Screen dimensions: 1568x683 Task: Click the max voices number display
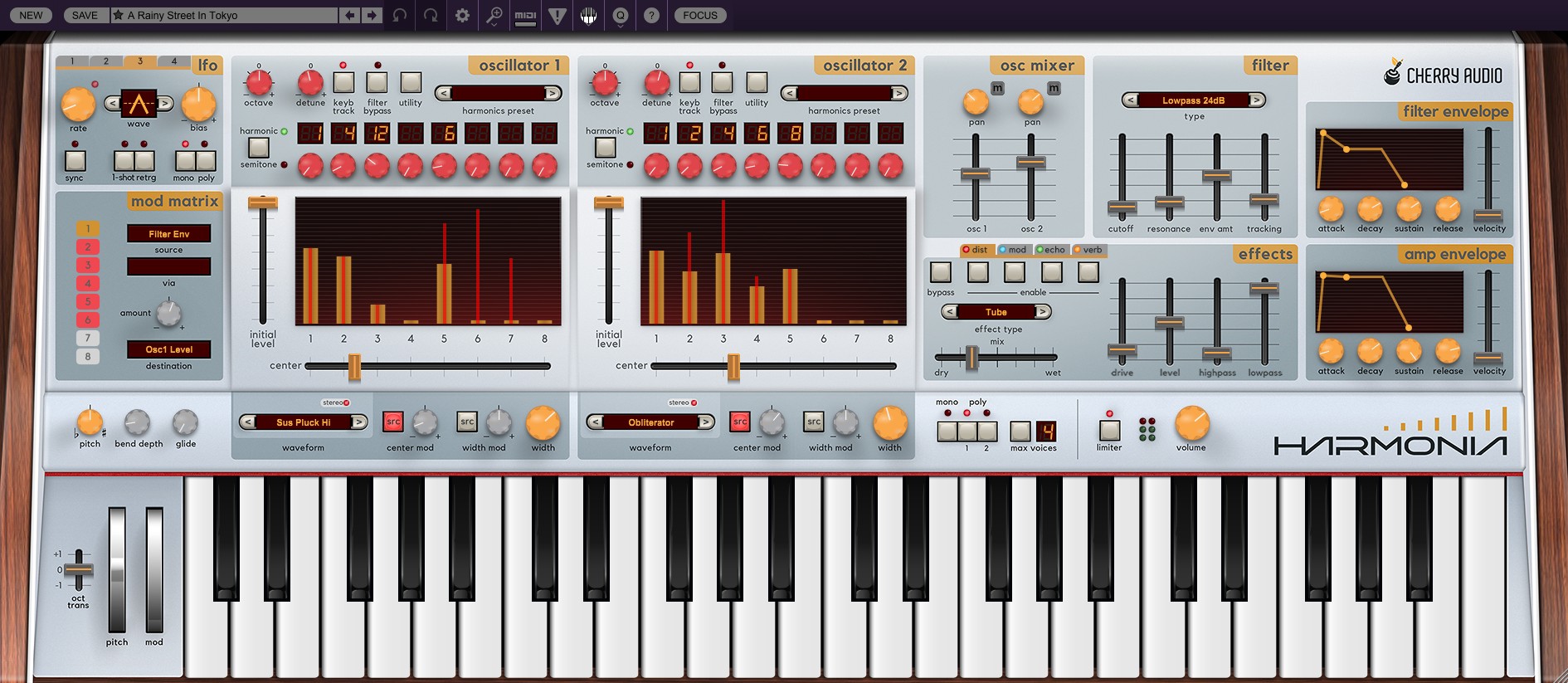pos(1047,431)
